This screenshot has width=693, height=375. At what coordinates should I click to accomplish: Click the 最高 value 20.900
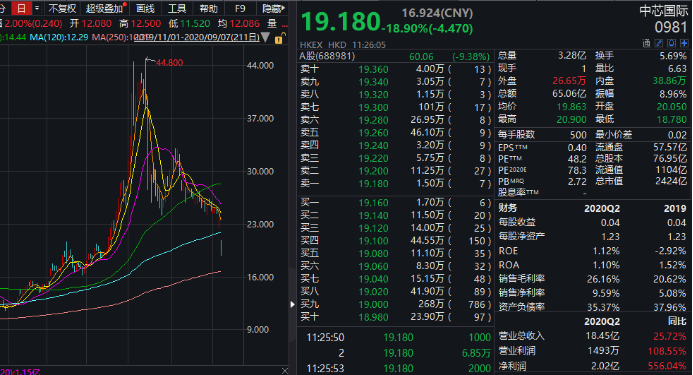pos(571,119)
